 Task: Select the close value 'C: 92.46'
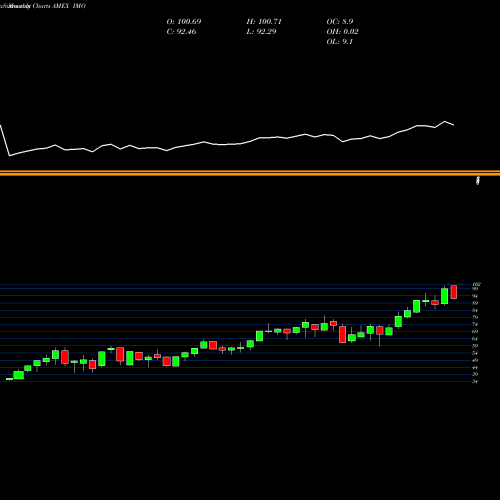[x=181, y=32]
